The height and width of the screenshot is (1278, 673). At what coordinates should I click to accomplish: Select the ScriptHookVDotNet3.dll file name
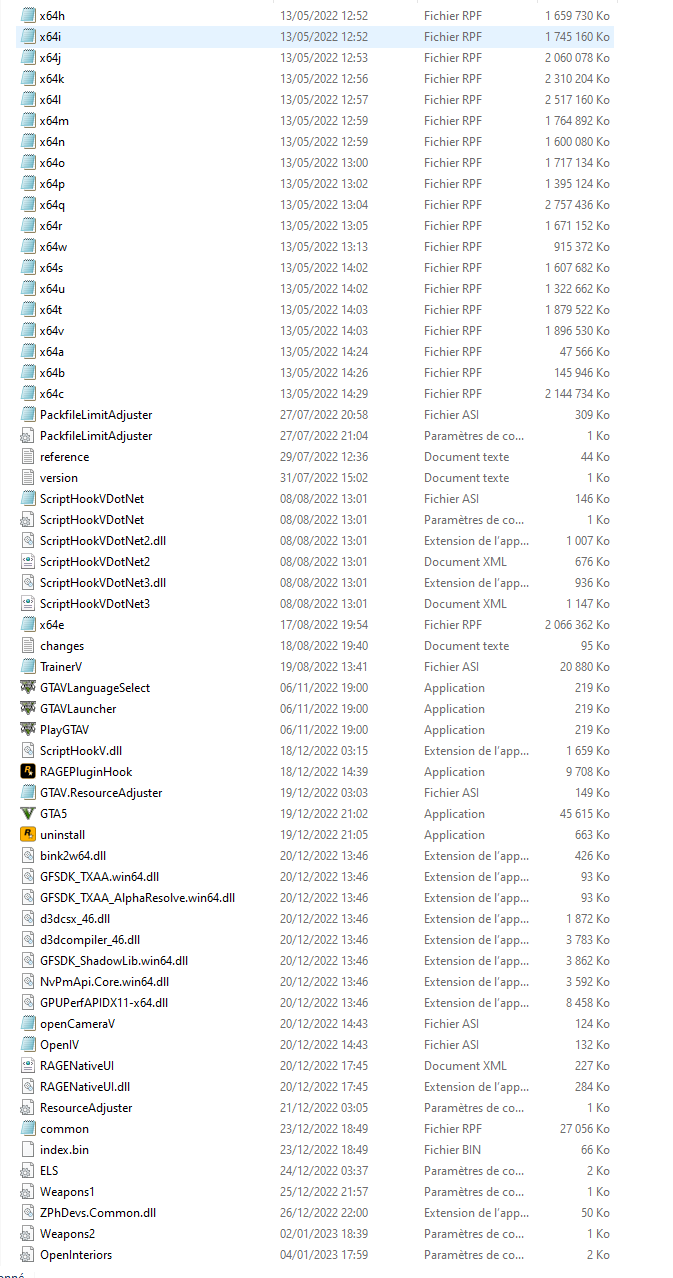coord(103,582)
